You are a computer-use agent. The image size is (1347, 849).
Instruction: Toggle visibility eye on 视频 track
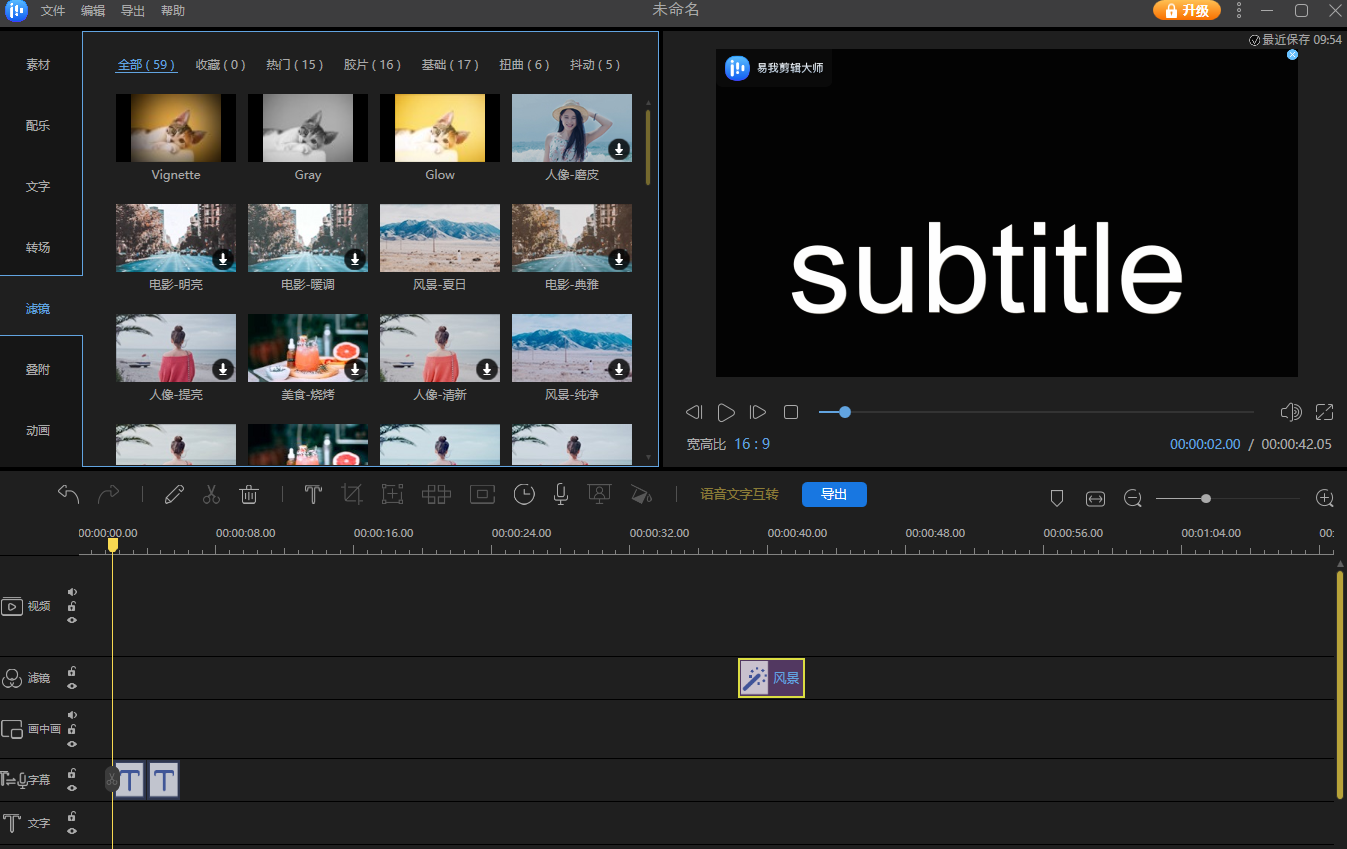coord(72,620)
